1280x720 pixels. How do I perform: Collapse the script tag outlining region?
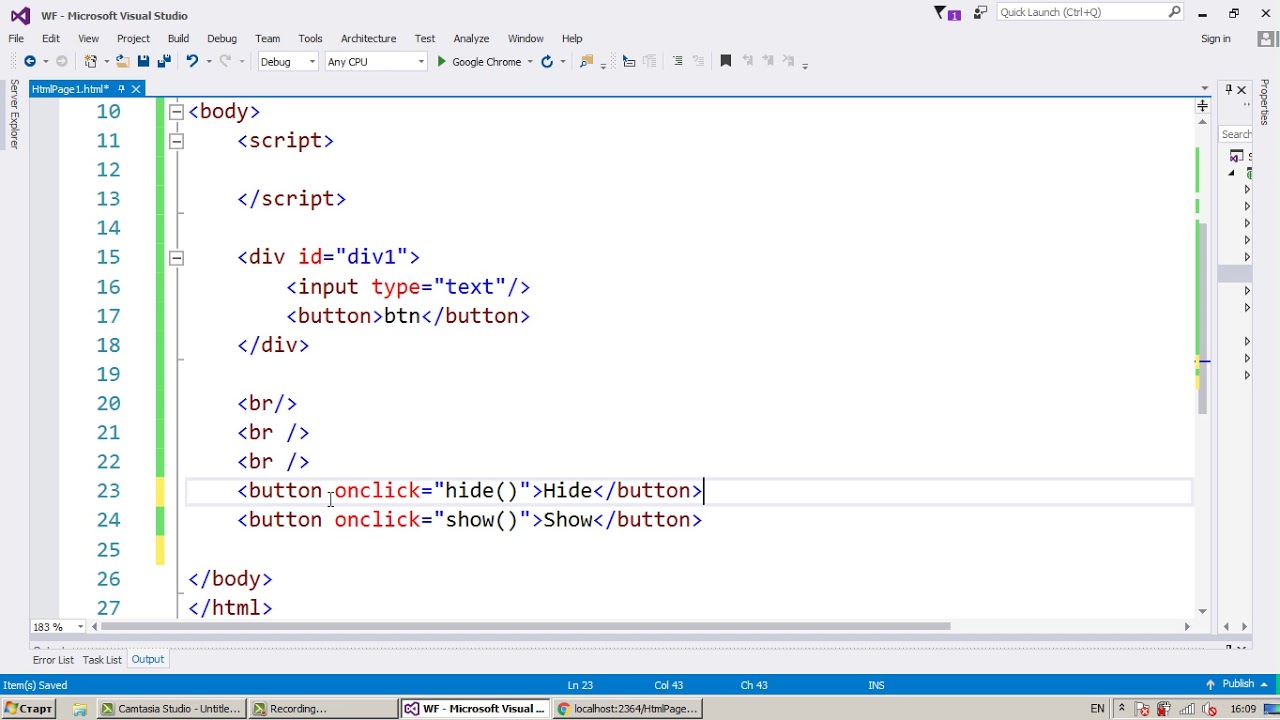[x=176, y=141]
